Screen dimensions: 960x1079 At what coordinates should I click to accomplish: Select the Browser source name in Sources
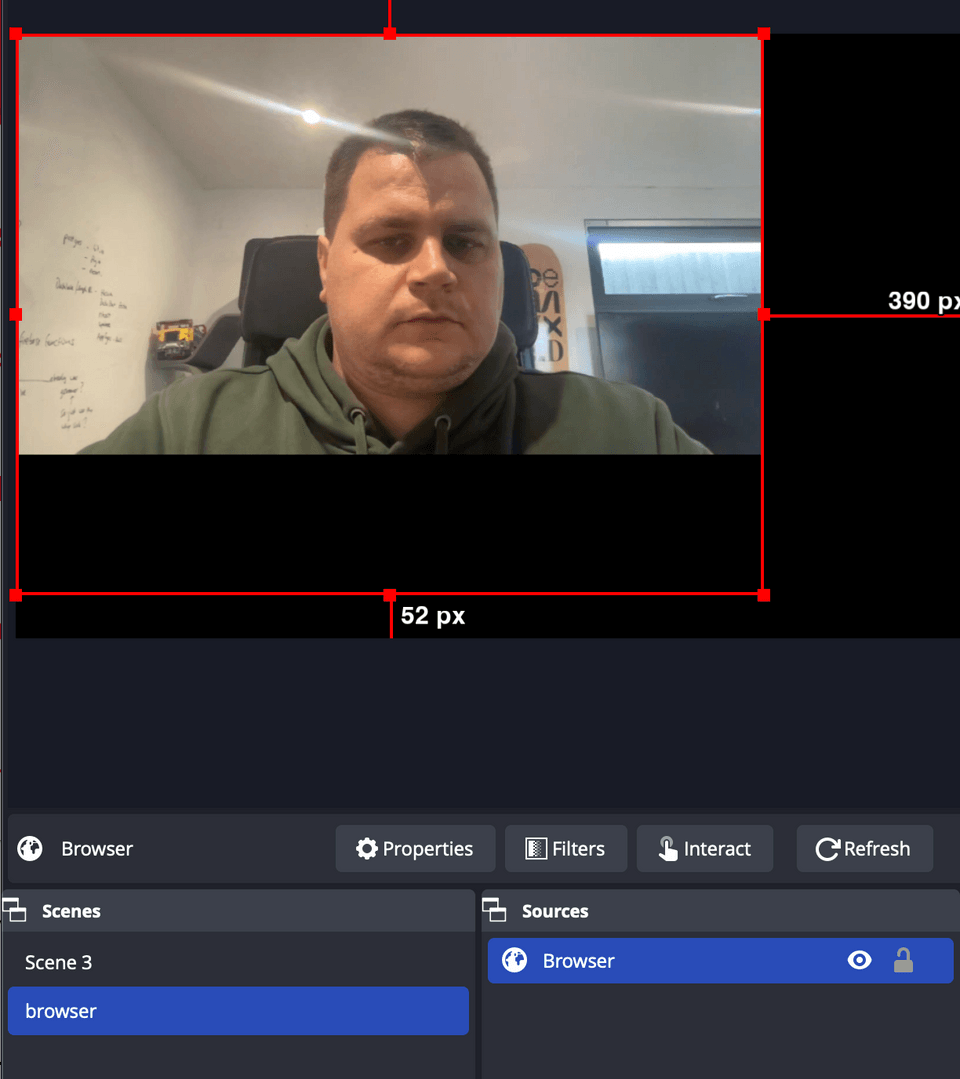[579, 961]
